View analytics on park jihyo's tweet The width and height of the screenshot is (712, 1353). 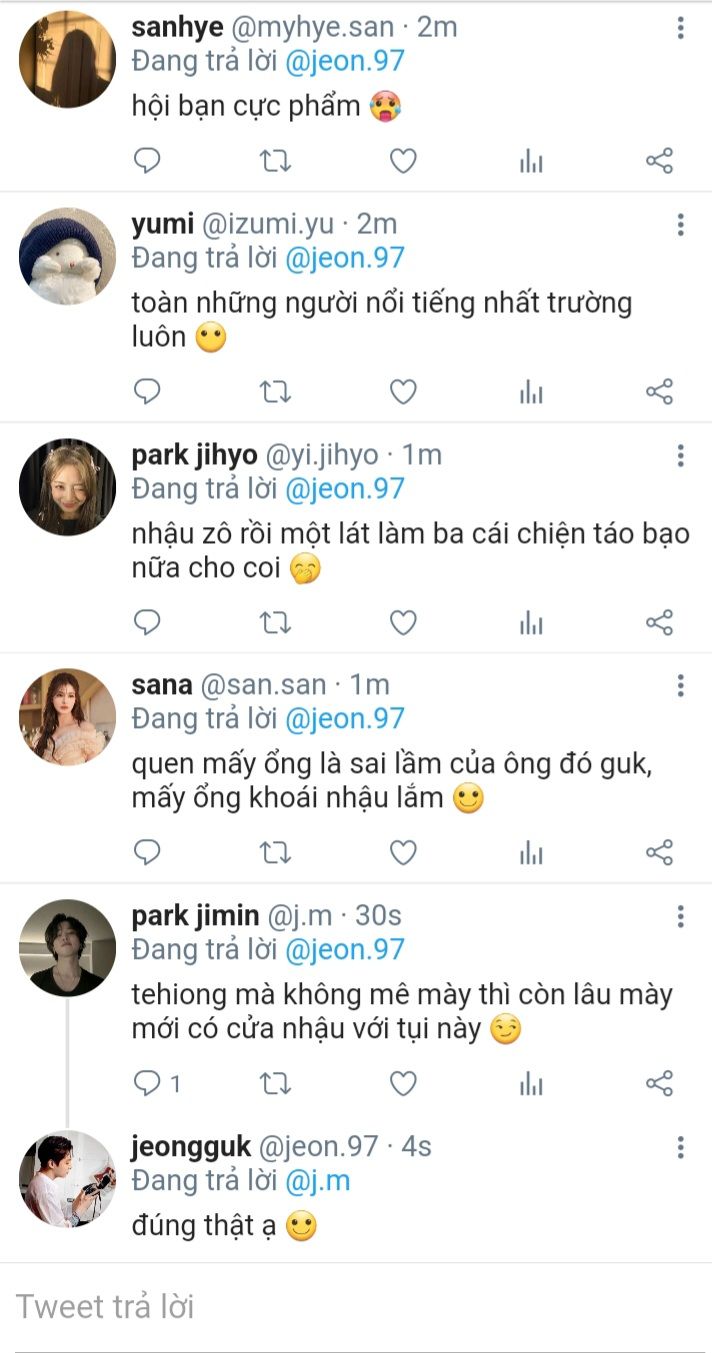tap(531, 623)
